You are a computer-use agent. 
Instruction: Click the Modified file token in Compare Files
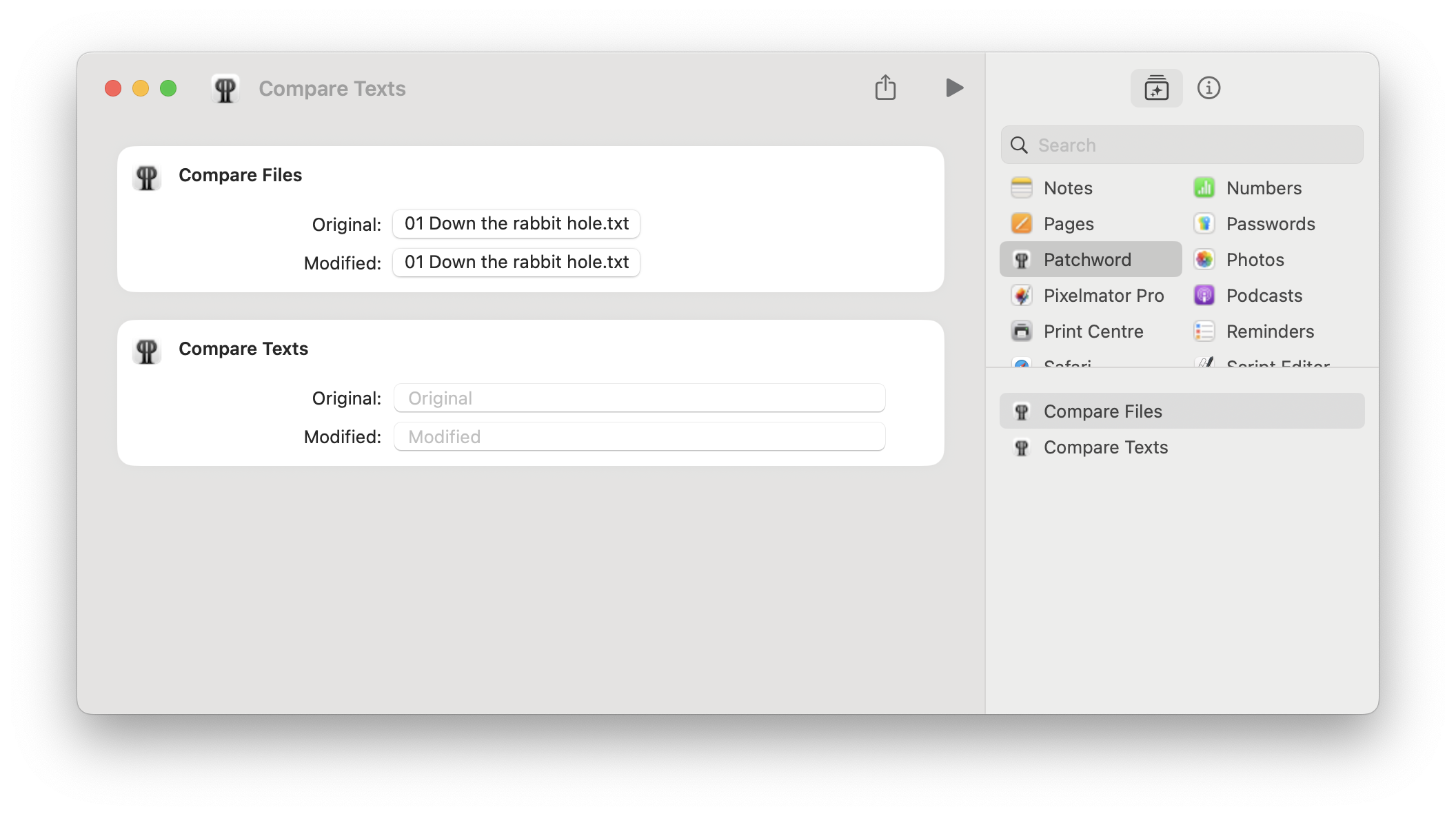point(516,262)
